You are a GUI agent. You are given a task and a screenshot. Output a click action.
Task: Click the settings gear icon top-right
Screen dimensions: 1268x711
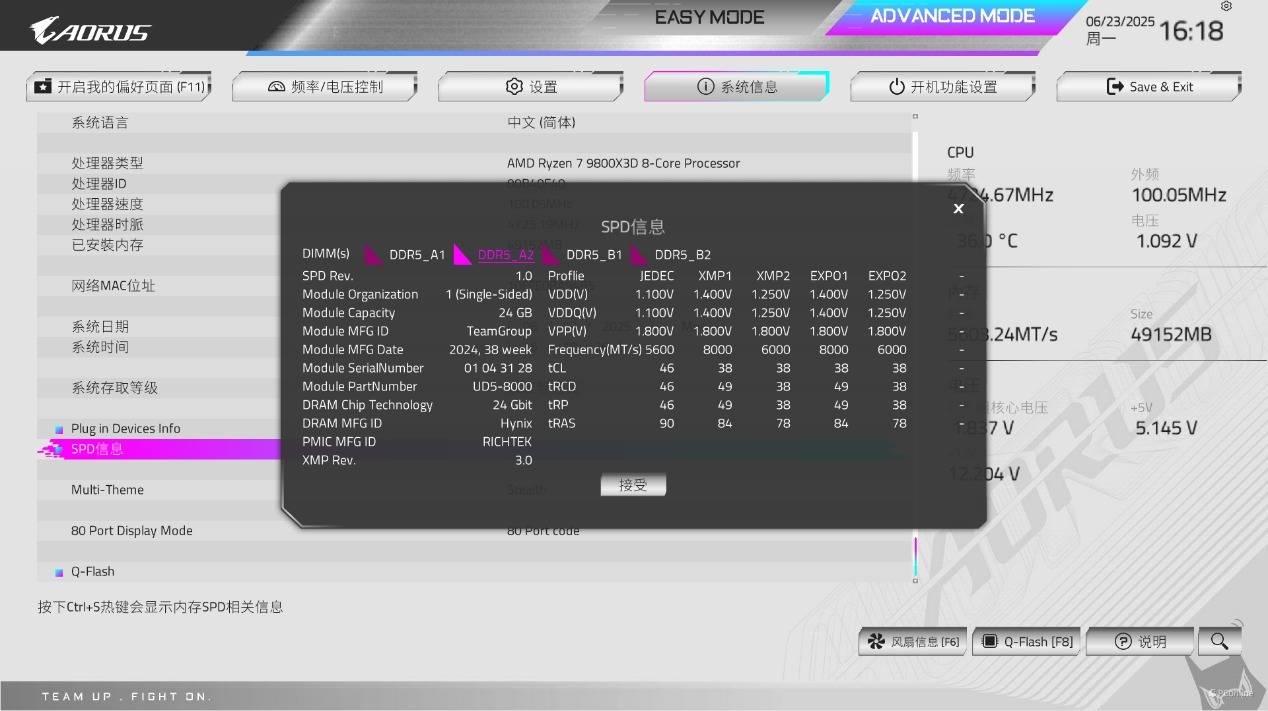tap(1227, 7)
